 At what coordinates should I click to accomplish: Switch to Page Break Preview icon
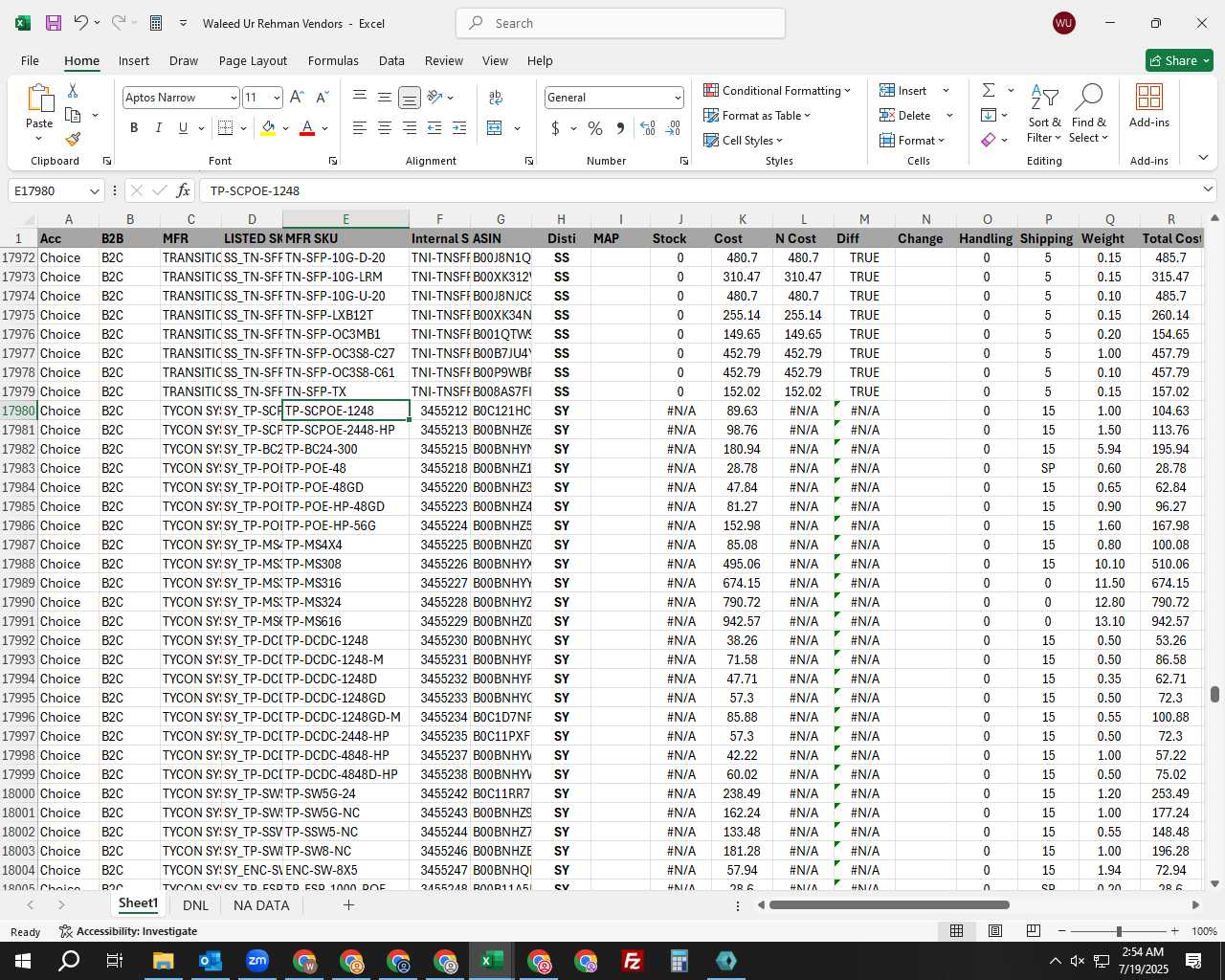(1033, 931)
